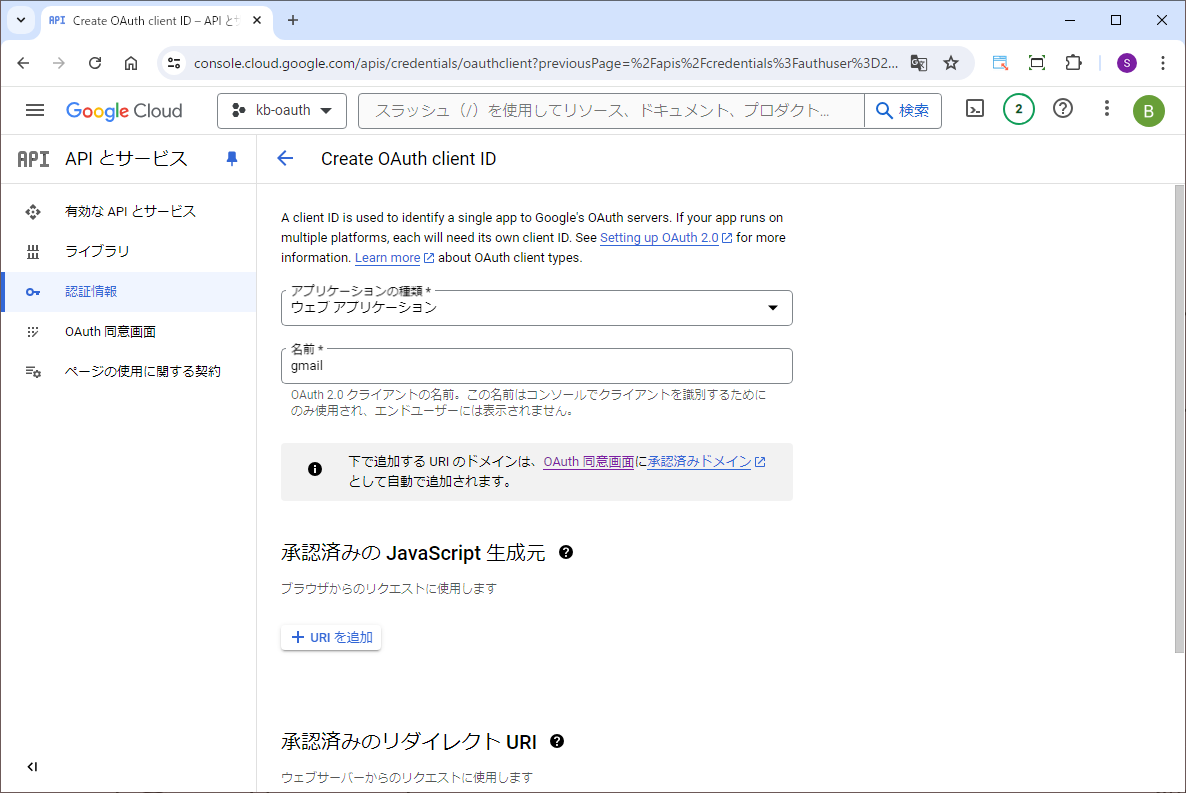Viewport: 1186px width, 793px height.
Task: Click the 名前 text field containing gmail
Action: (536, 367)
